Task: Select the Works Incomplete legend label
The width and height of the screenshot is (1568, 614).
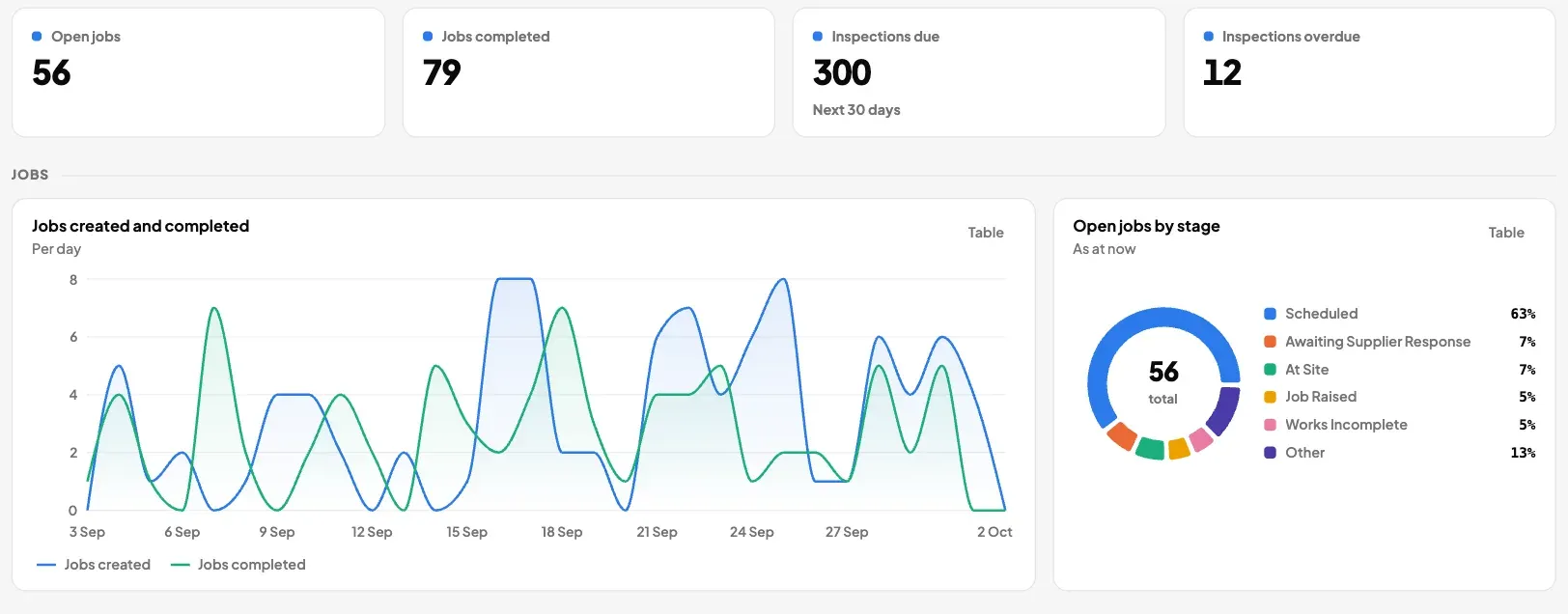Action: [1346, 425]
